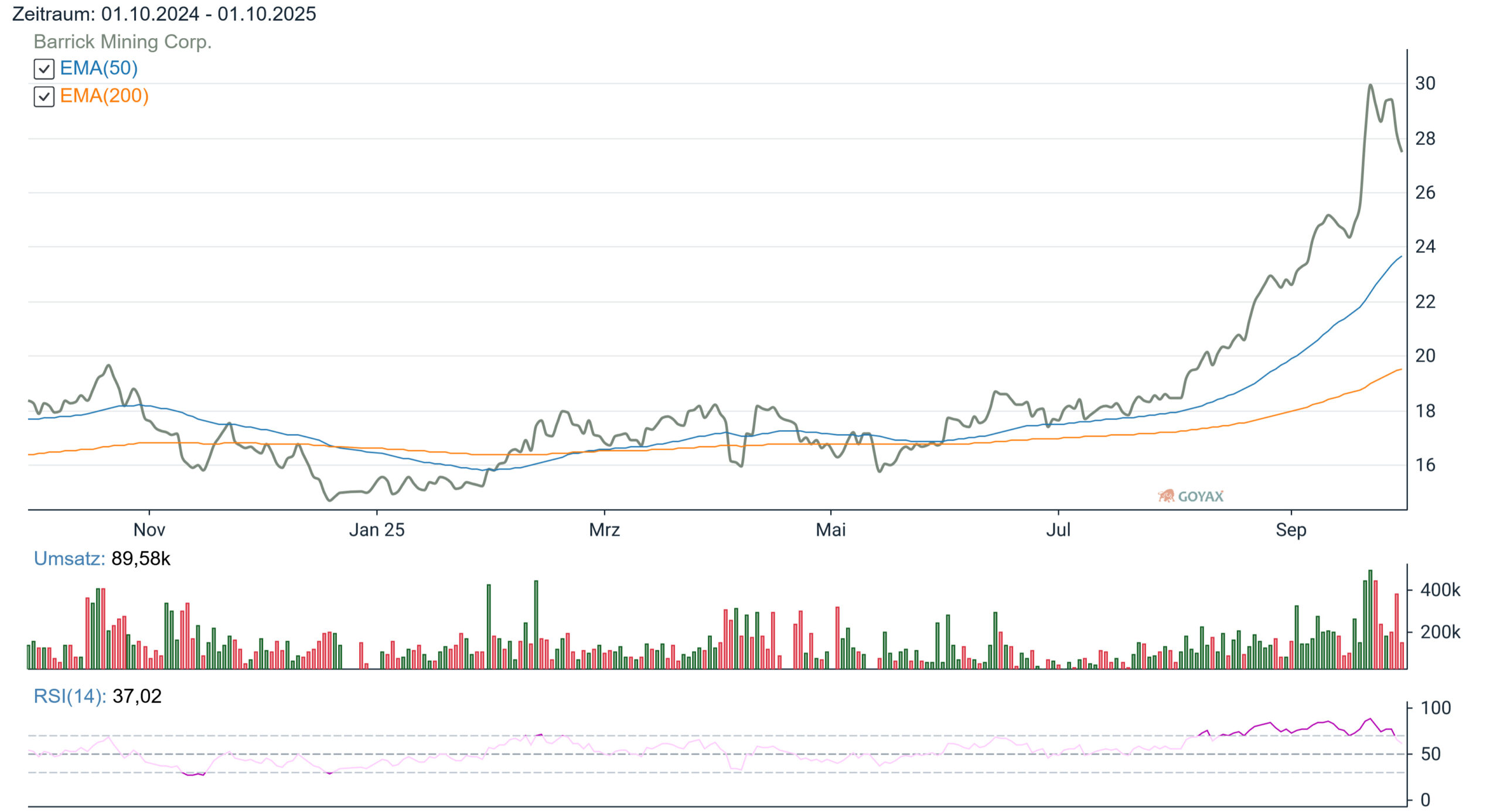The height and width of the screenshot is (812, 1500).
Task: Click the RSI axis value 0
Action: [x=1425, y=800]
